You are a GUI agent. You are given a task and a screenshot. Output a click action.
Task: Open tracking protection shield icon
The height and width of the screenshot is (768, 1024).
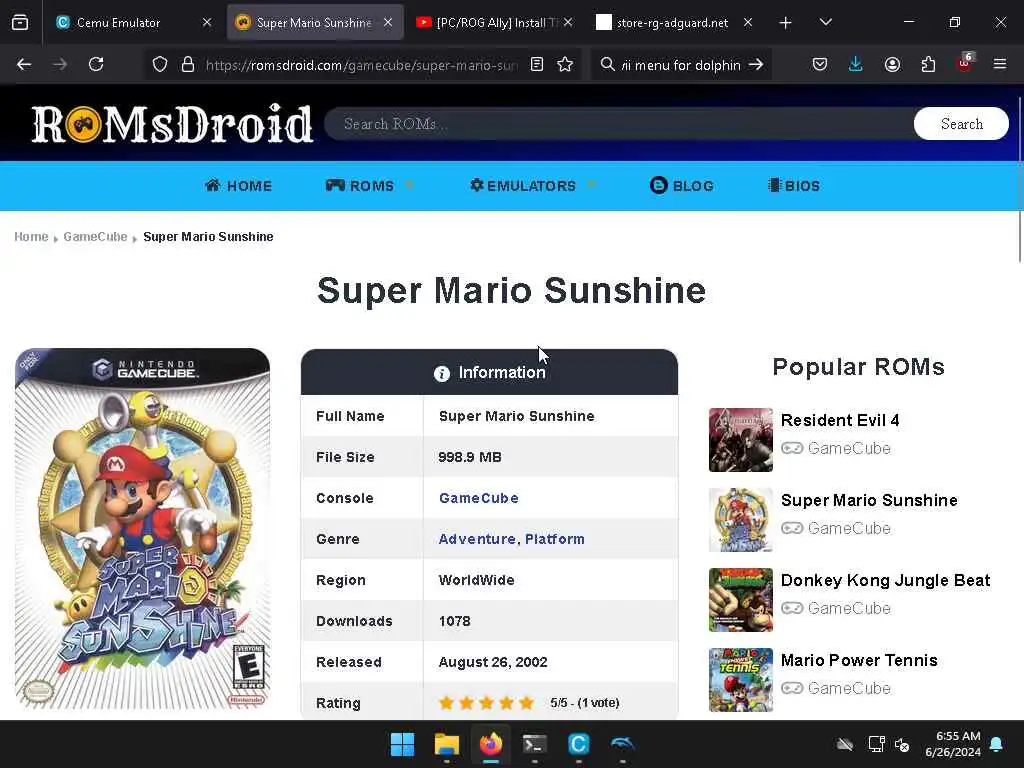[160, 65]
